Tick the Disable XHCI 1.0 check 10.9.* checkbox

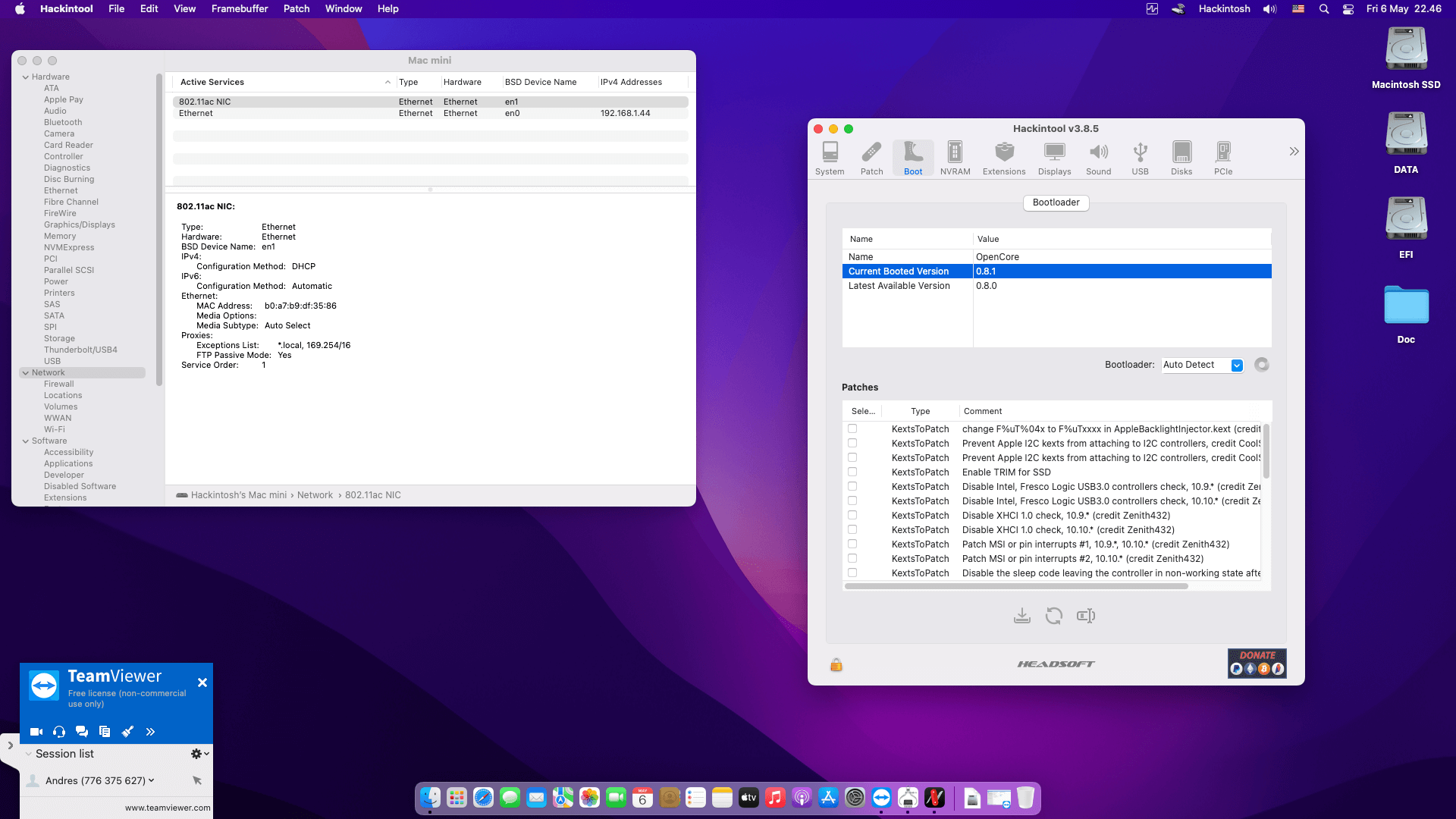point(852,515)
